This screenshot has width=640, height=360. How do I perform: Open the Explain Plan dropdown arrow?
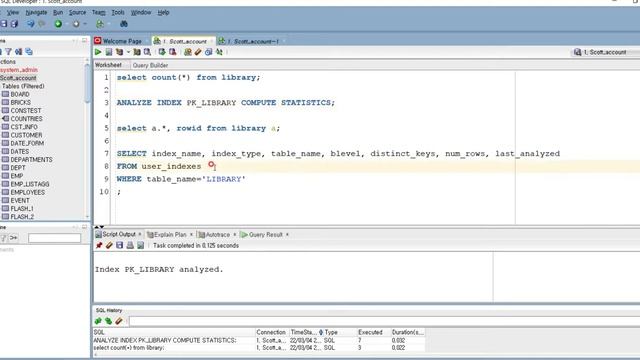(128, 52)
